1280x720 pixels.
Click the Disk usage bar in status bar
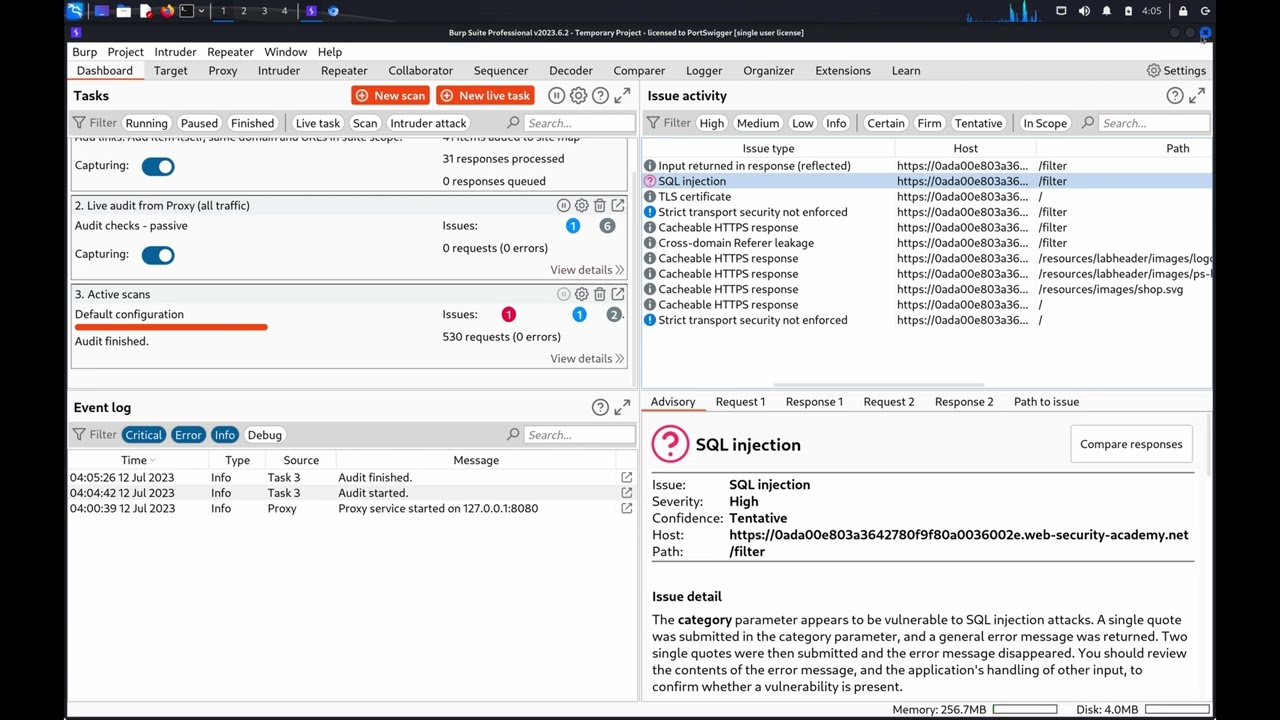point(1177,710)
